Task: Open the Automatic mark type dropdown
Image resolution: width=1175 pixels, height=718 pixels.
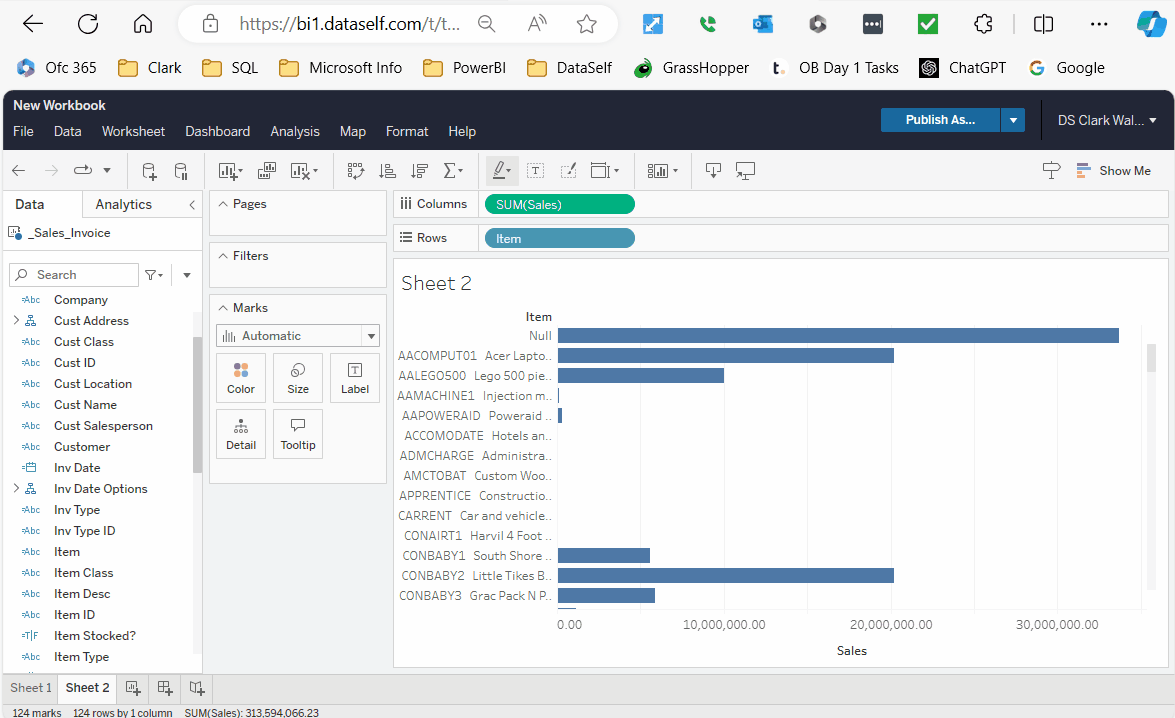Action: point(297,336)
